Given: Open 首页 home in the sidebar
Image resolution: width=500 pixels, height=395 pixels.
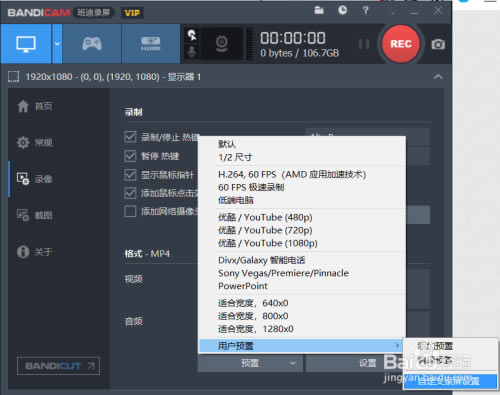Looking at the screenshot, I should pyautogui.click(x=35, y=106).
